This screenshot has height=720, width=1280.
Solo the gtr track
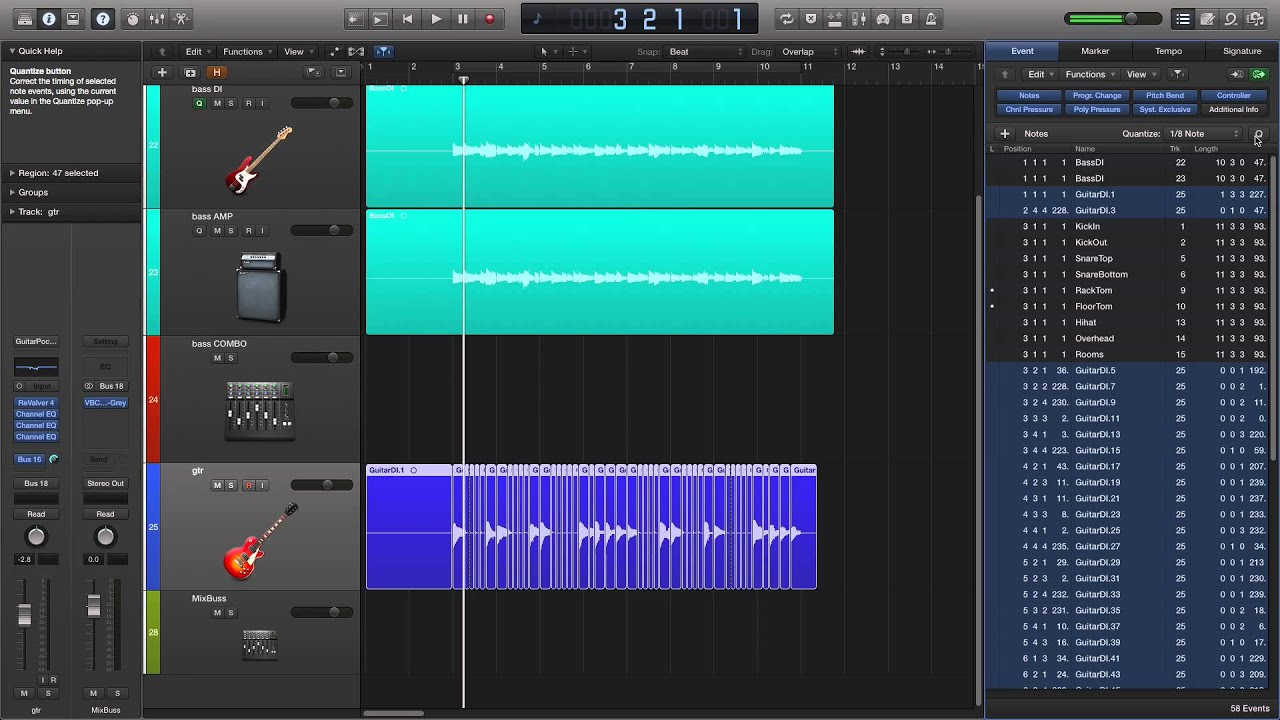coord(231,485)
